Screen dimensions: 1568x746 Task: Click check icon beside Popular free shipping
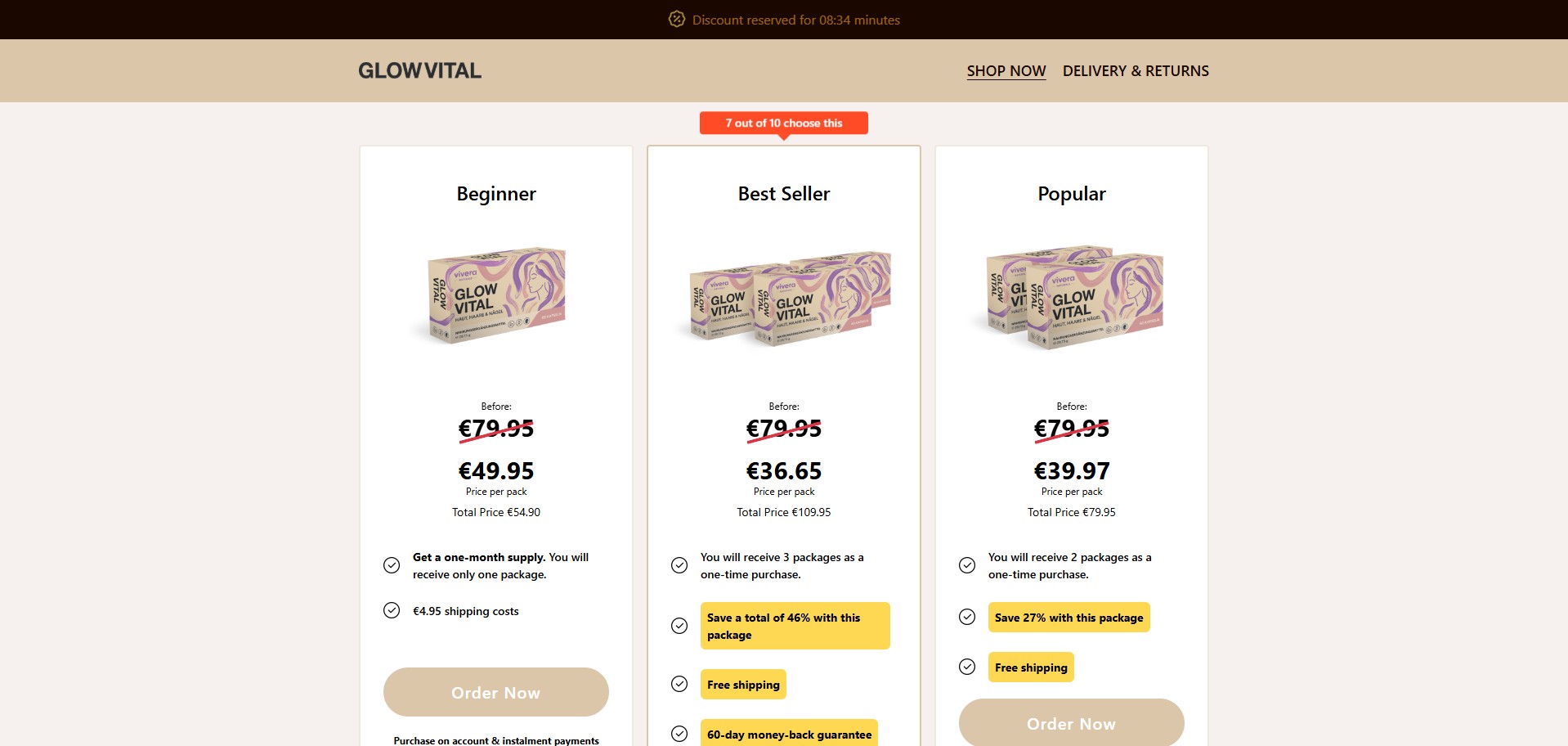967,667
